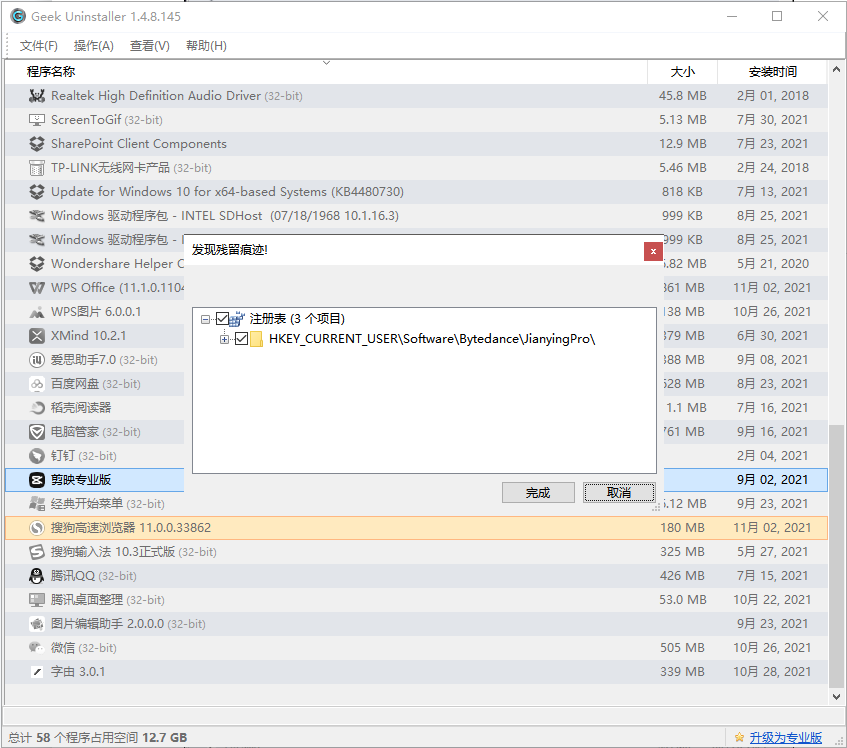Click the 505 MB size of 微信
The height and width of the screenshot is (748, 847).
tap(682, 648)
